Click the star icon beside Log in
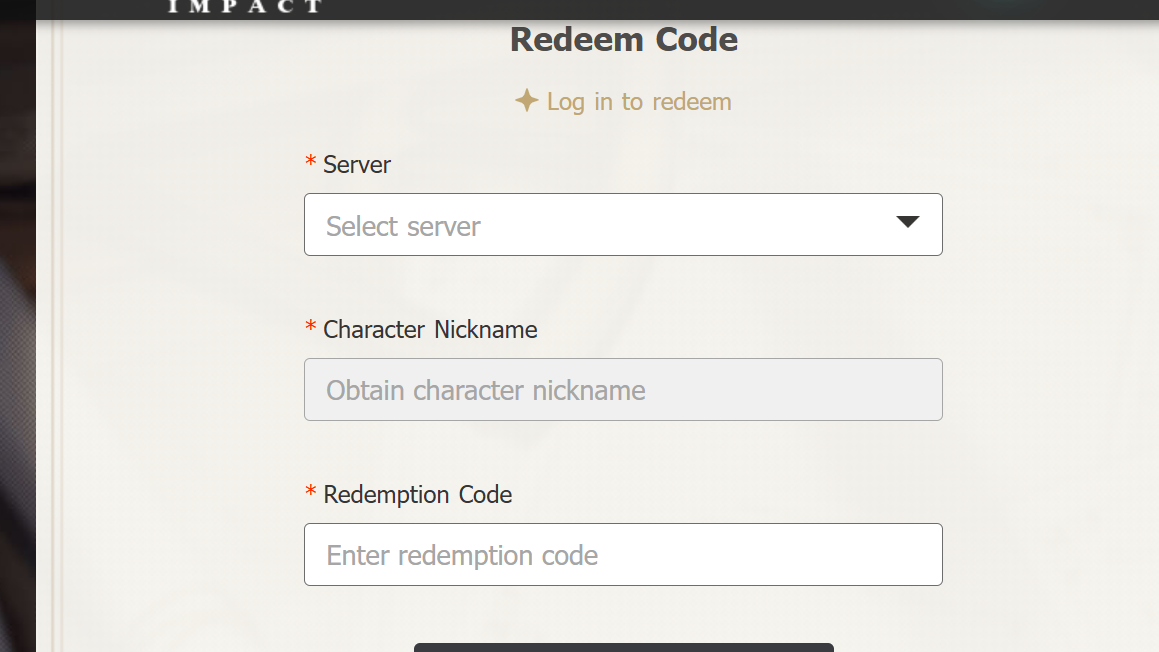 coord(526,101)
